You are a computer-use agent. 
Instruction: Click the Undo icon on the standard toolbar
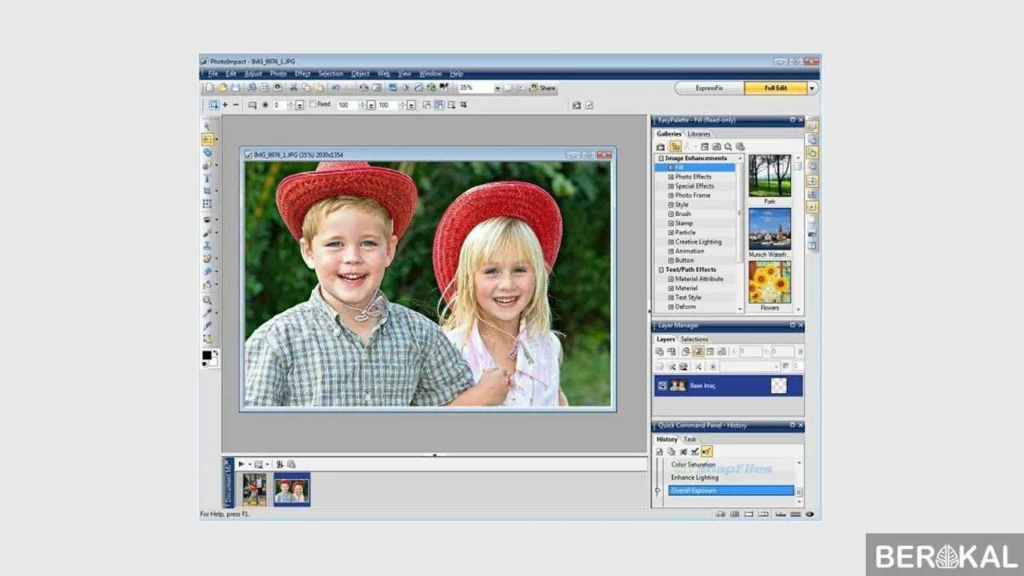[x=334, y=87]
